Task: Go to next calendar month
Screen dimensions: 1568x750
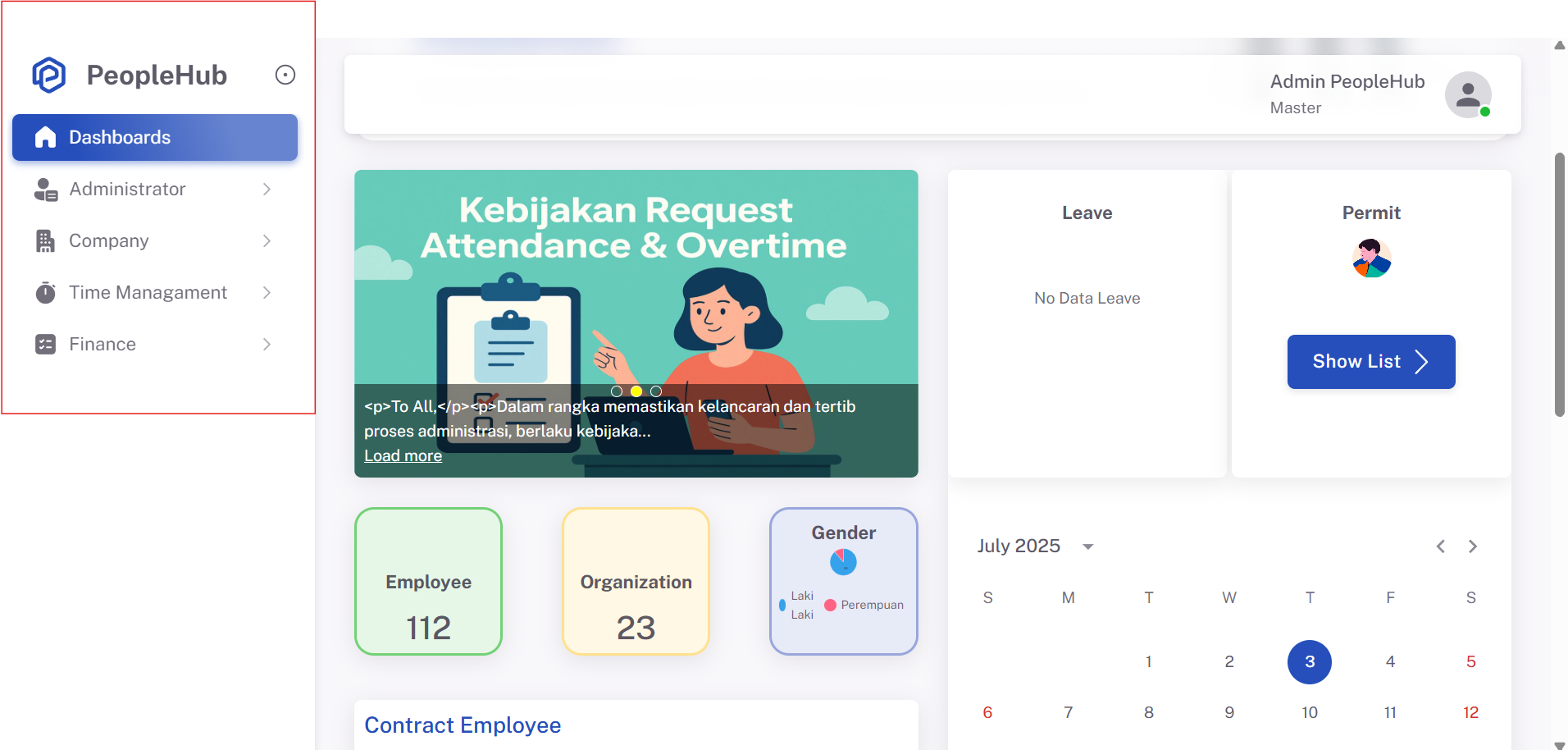Action: [1473, 546]
